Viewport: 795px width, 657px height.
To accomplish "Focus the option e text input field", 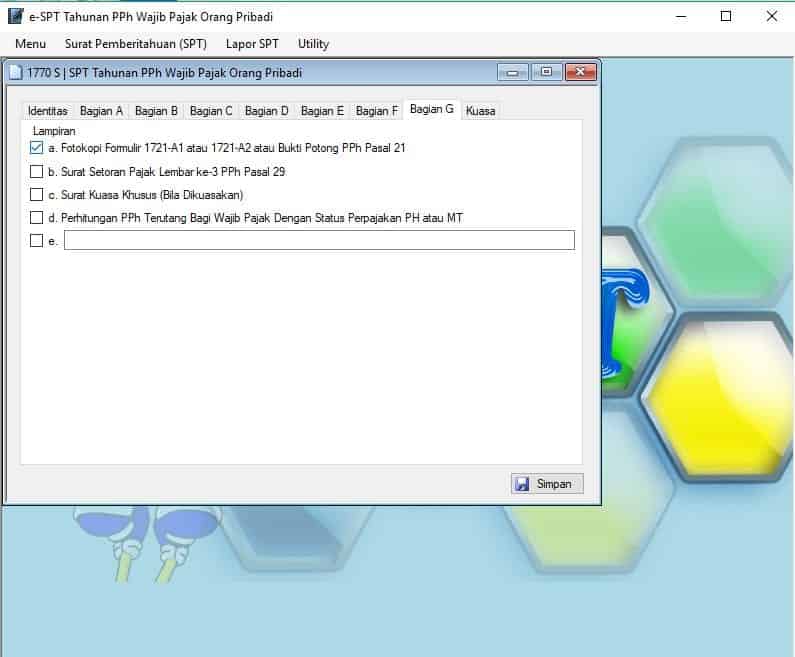I will click(x=319, y=240).
